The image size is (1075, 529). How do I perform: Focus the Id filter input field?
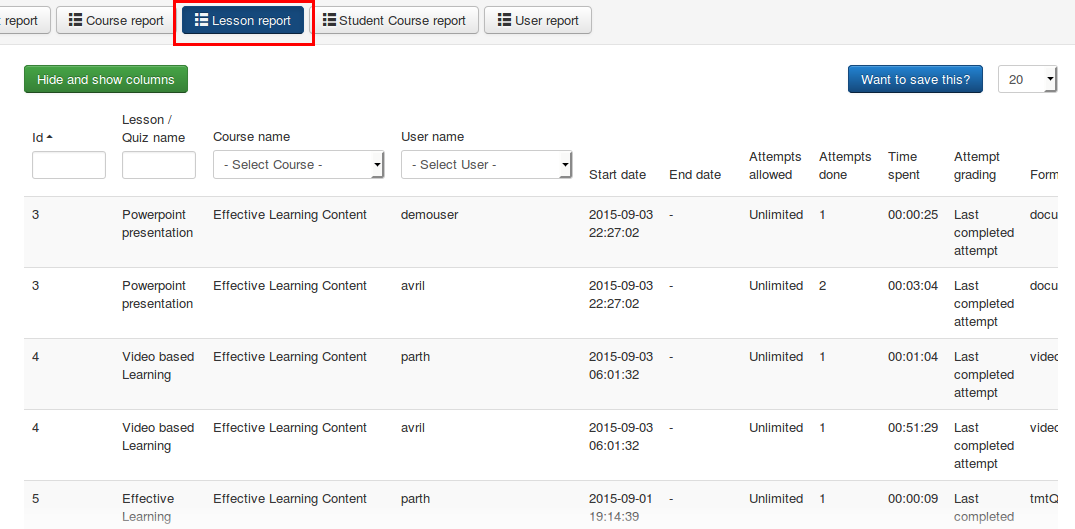coord(69,165)
